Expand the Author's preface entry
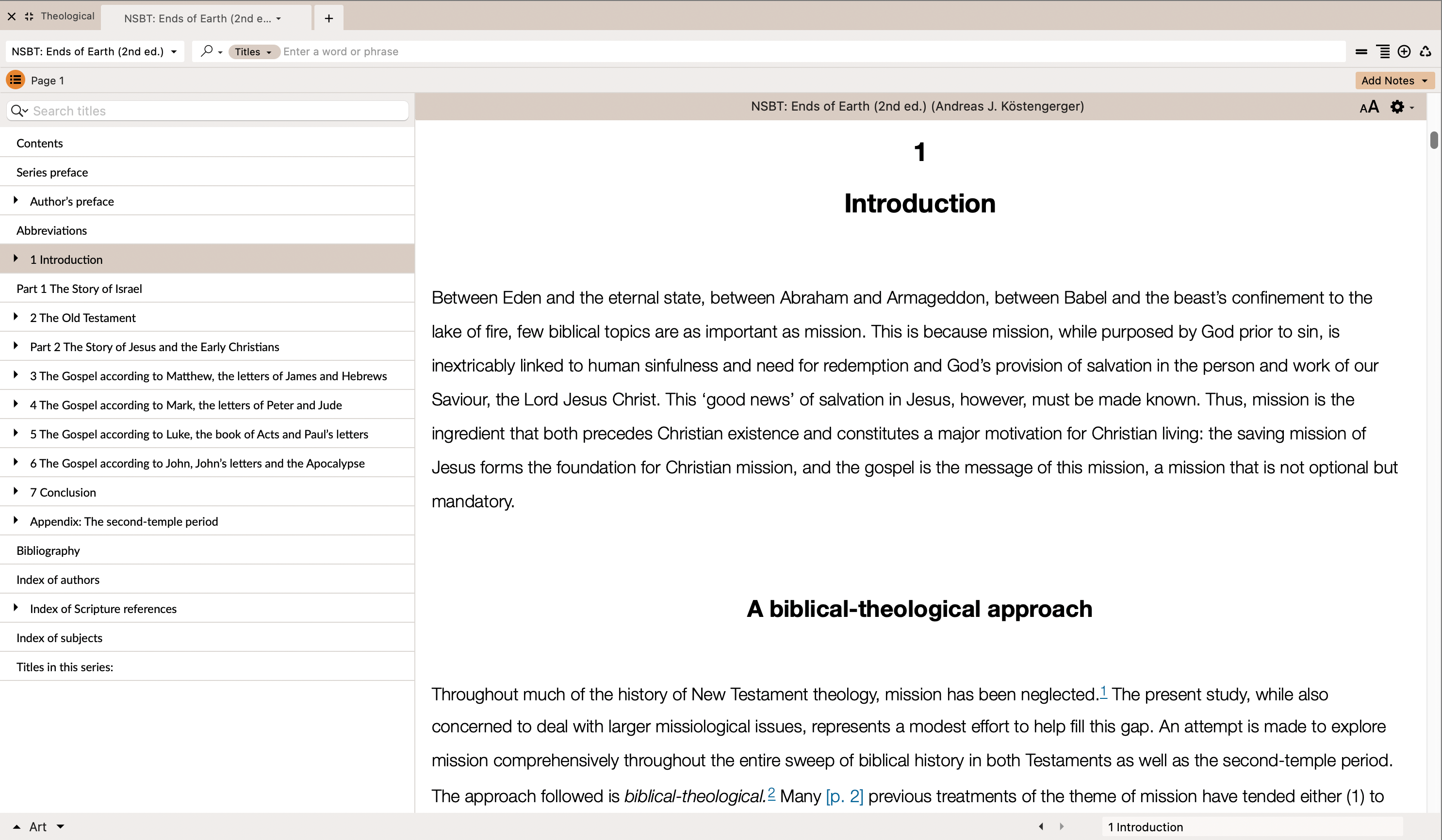1442x840 pixels. point(16,200)
